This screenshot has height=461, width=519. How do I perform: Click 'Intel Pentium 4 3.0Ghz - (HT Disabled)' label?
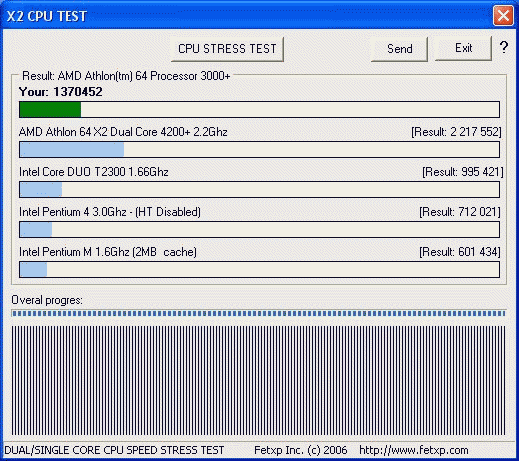pyautogui.click(x=110, y=212)
